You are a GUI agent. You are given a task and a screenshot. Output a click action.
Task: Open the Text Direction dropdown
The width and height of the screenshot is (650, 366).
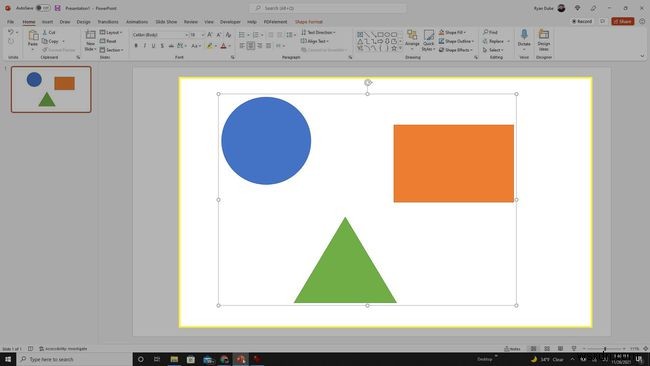(318, 32)
